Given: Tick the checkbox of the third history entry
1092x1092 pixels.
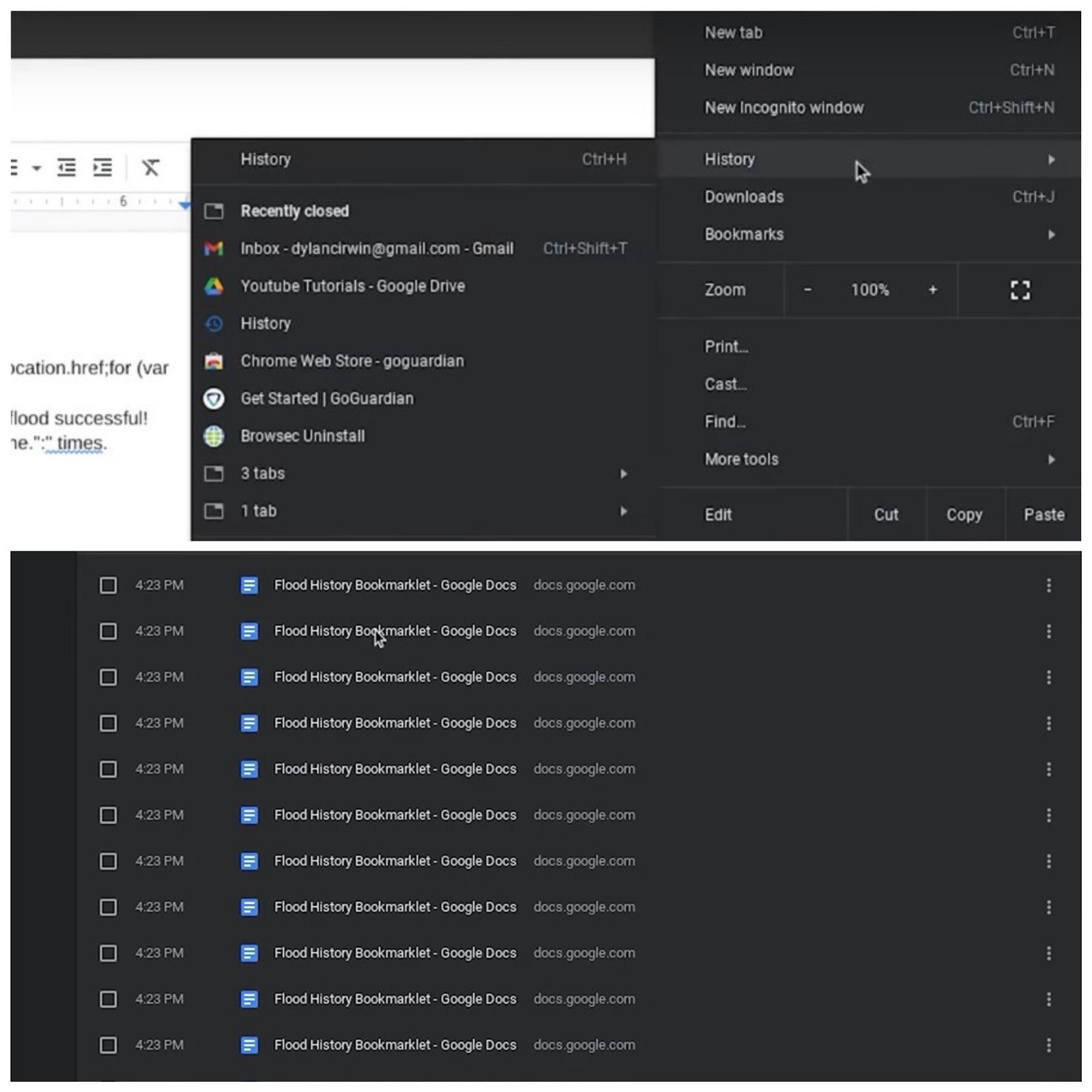Looking at the screenshot, I should point(108,677).
